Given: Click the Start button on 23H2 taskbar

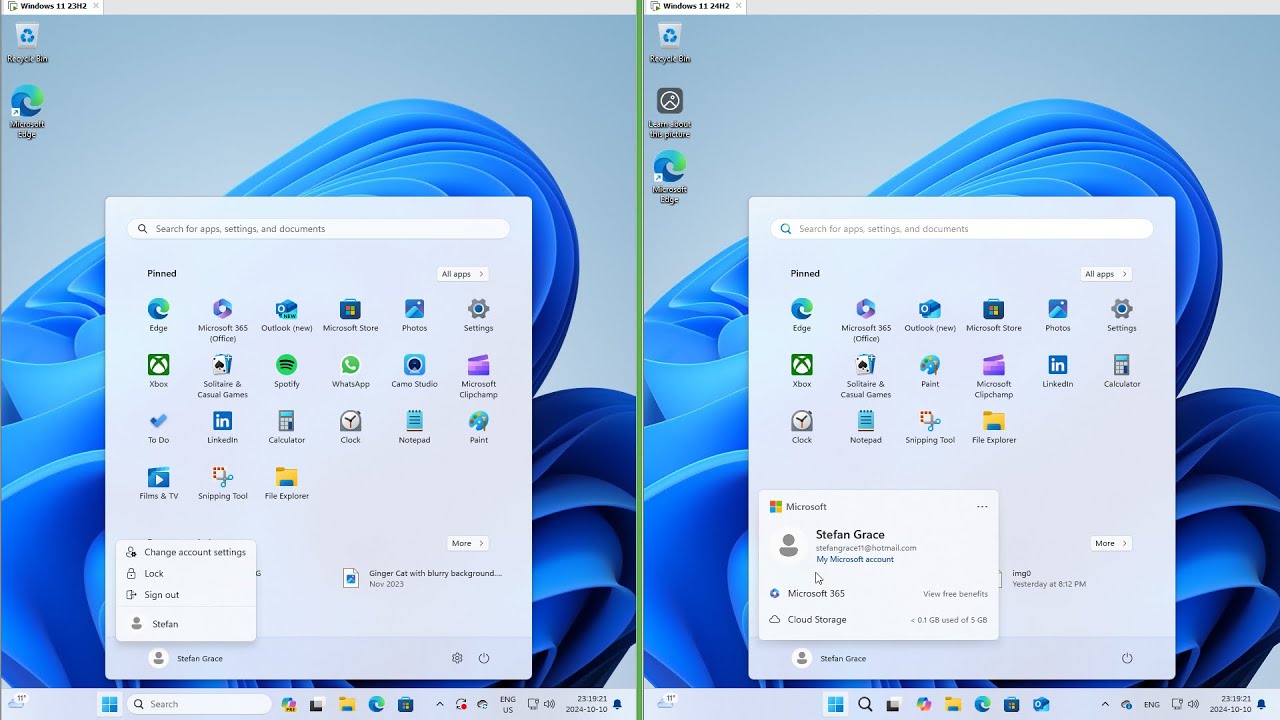Looking at the screenshot, I should (x=109, y=704).
